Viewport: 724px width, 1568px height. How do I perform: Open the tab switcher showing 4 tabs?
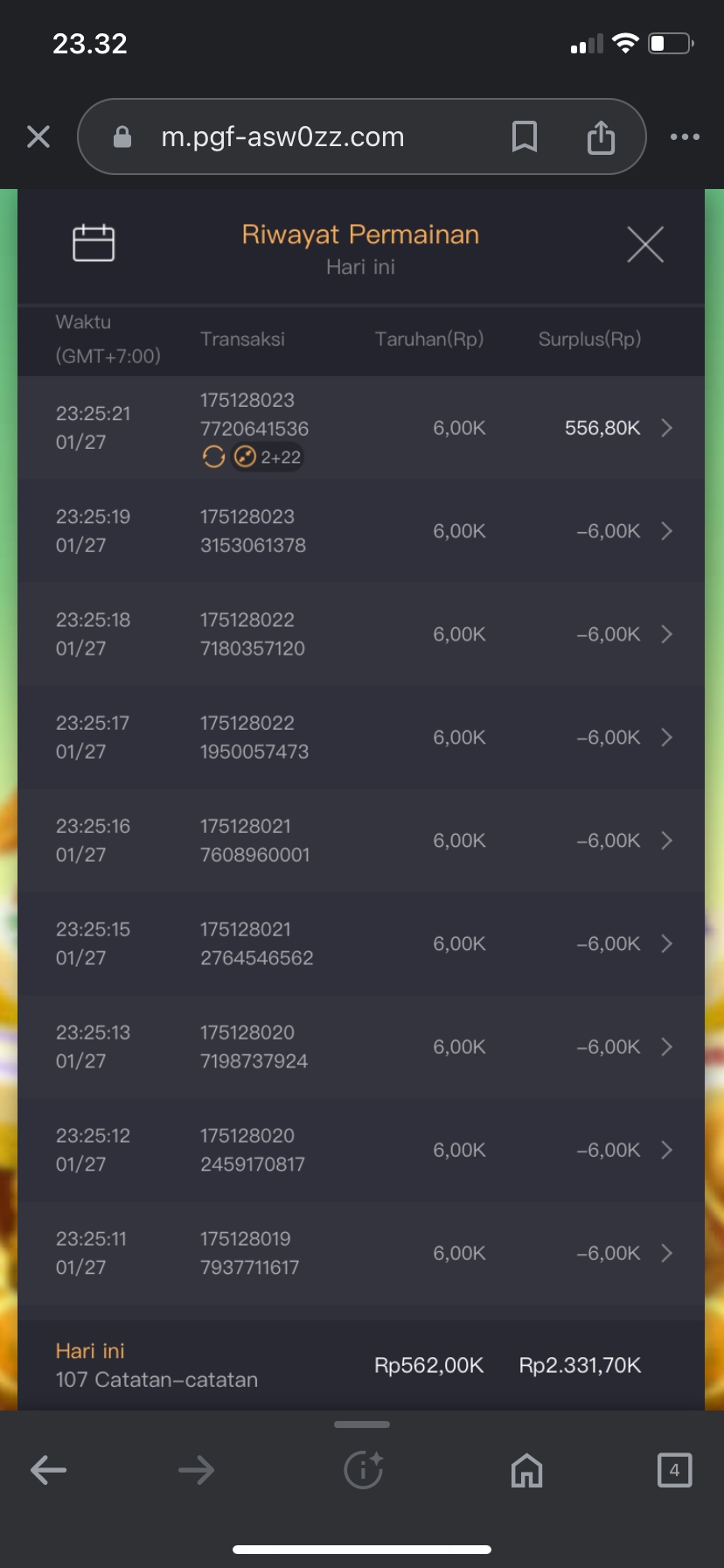click(x=674, y=1470)
